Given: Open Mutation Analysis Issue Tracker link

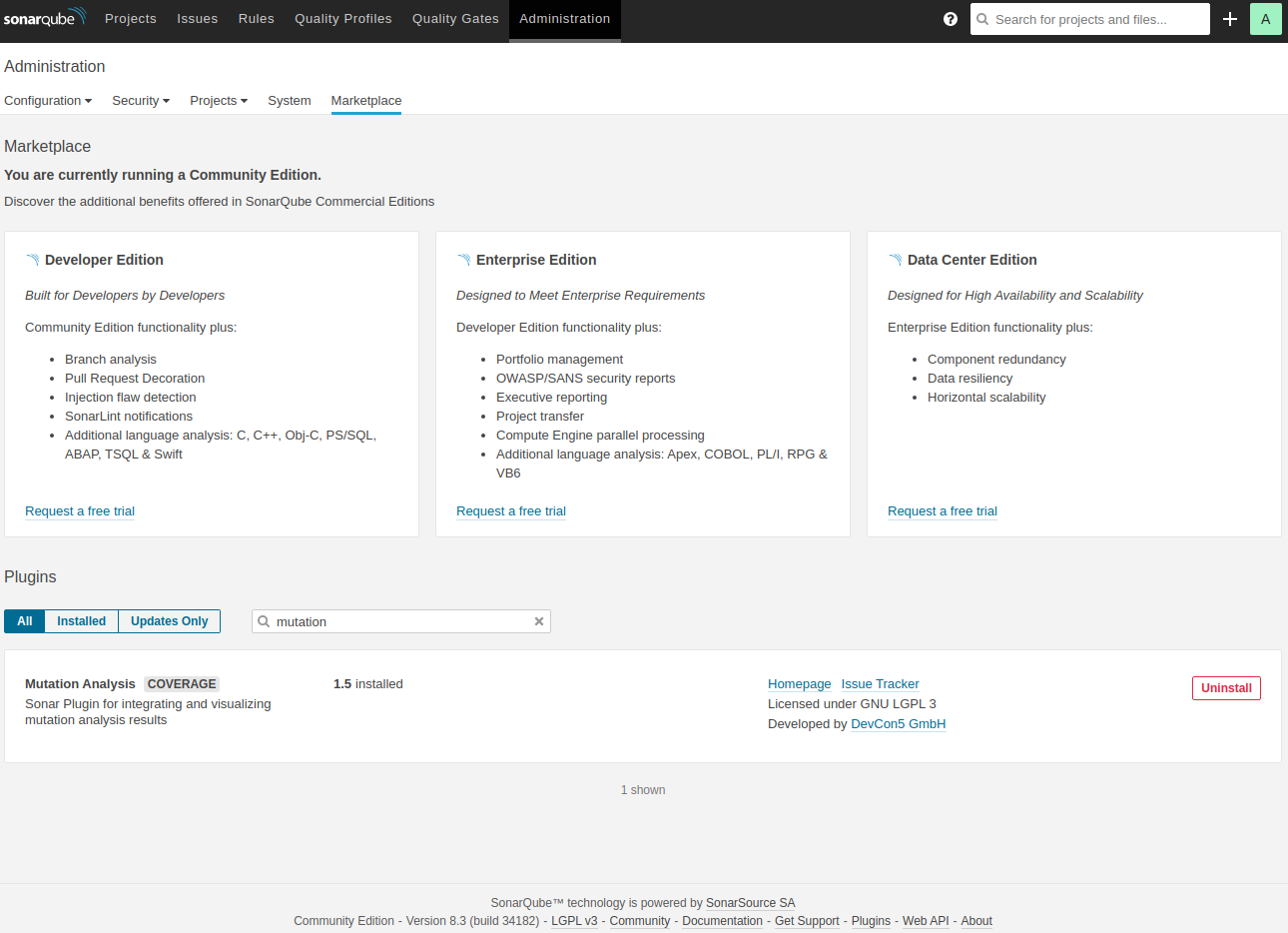Looking at the screenshot, I should pos(881,684).
